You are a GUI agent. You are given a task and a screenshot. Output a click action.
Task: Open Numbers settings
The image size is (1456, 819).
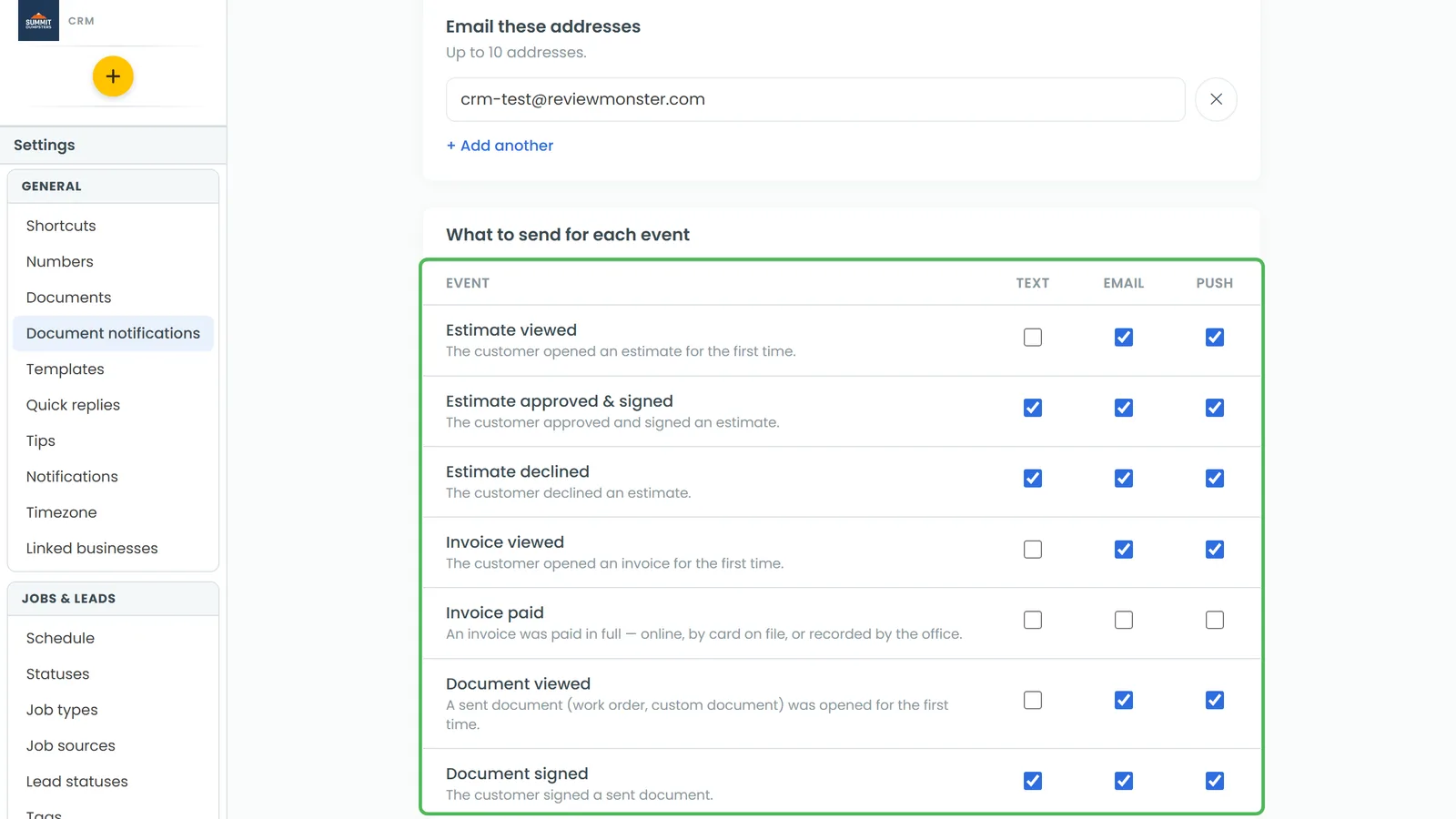click(x=113, y=262)
